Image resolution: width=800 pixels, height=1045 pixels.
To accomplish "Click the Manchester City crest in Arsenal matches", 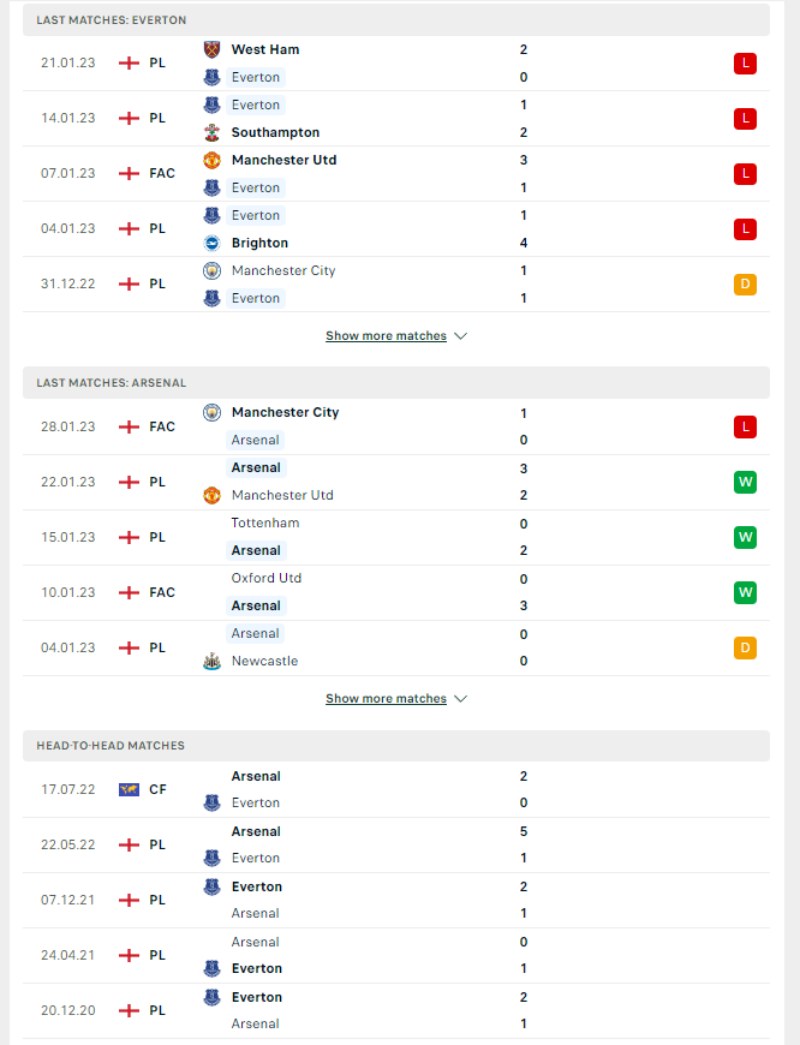I will point(212,413).
